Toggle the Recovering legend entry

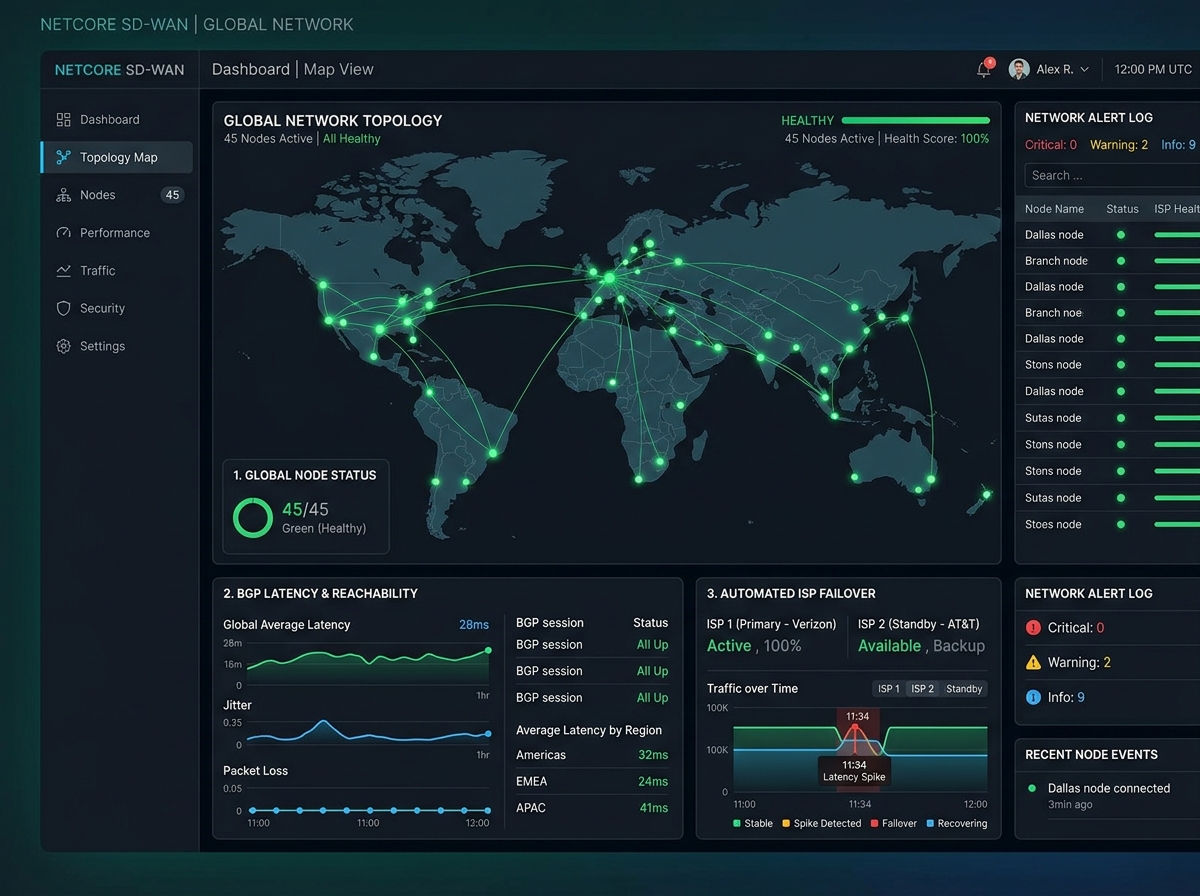click(x=956, y=824)
